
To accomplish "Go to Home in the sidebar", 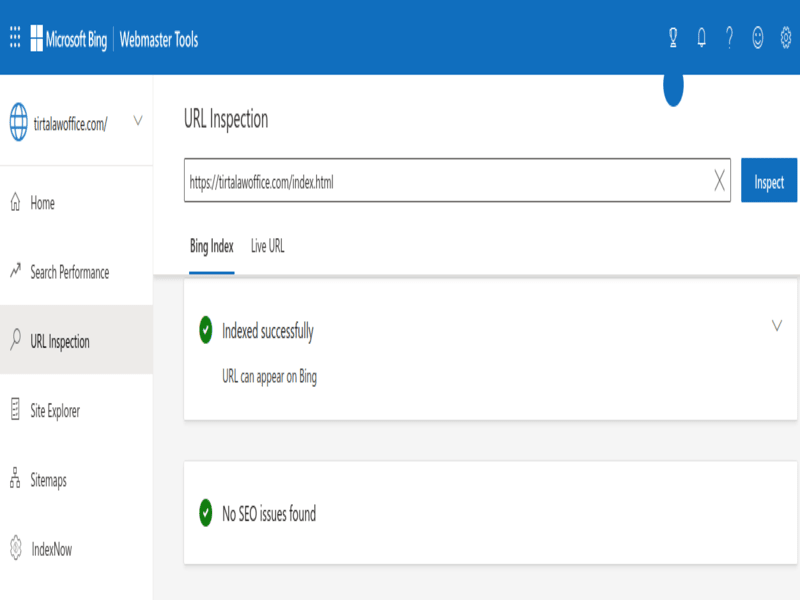I will pos(42,203).
